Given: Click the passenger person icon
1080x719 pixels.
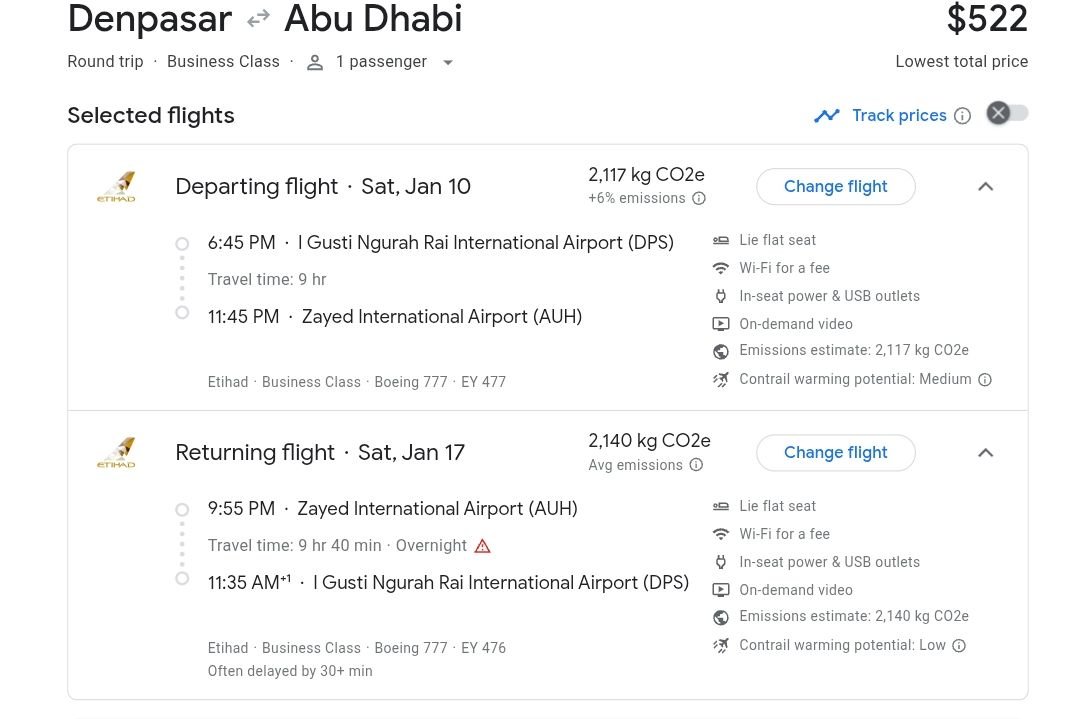Looking at the screenshot, I should pyautogui.click(x=315, y=61).
